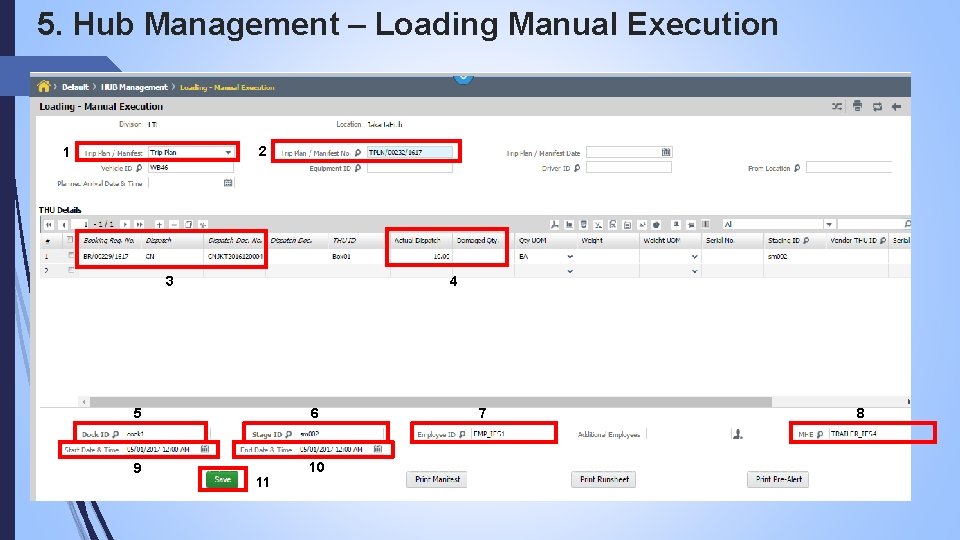This screenshot has width=960, height=540.
Task: Delete a row with the minus icon
Action: click(x=174, y=225)
